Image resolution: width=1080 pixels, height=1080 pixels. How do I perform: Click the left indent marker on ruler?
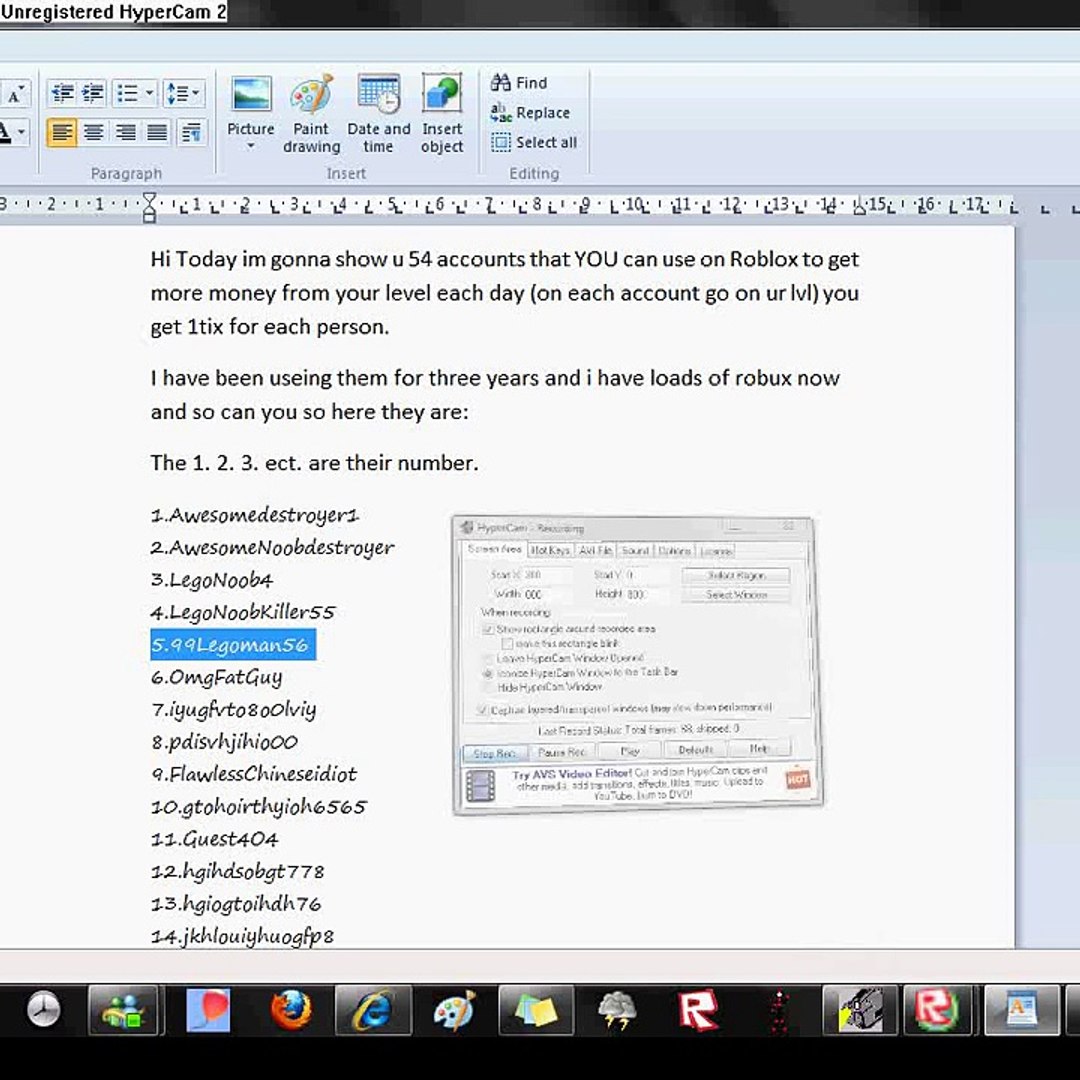[x=149, y=207]
